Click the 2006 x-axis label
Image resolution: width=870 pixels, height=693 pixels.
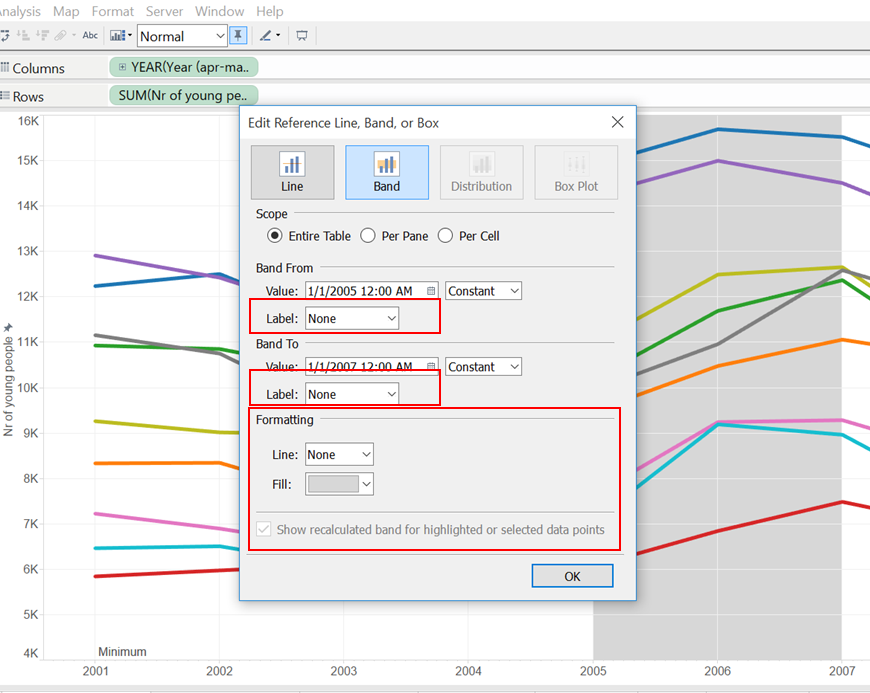[717, 671]
